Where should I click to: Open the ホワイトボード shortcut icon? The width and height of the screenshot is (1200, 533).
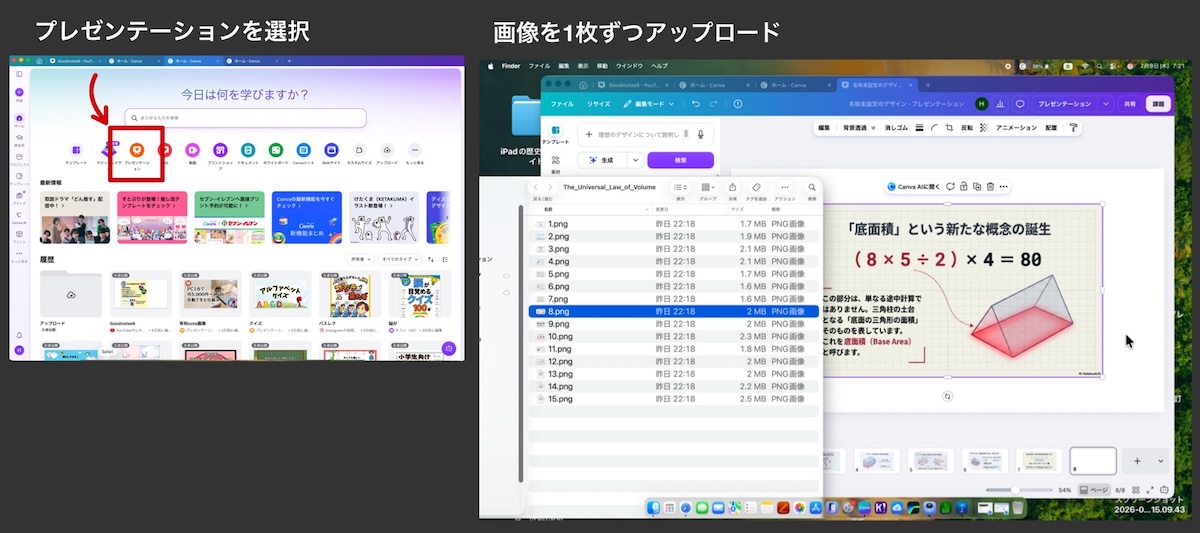click(275, 149)
